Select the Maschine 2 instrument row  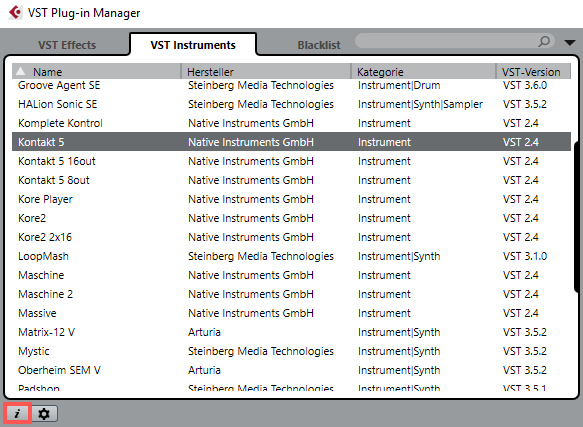coord(291,294)
